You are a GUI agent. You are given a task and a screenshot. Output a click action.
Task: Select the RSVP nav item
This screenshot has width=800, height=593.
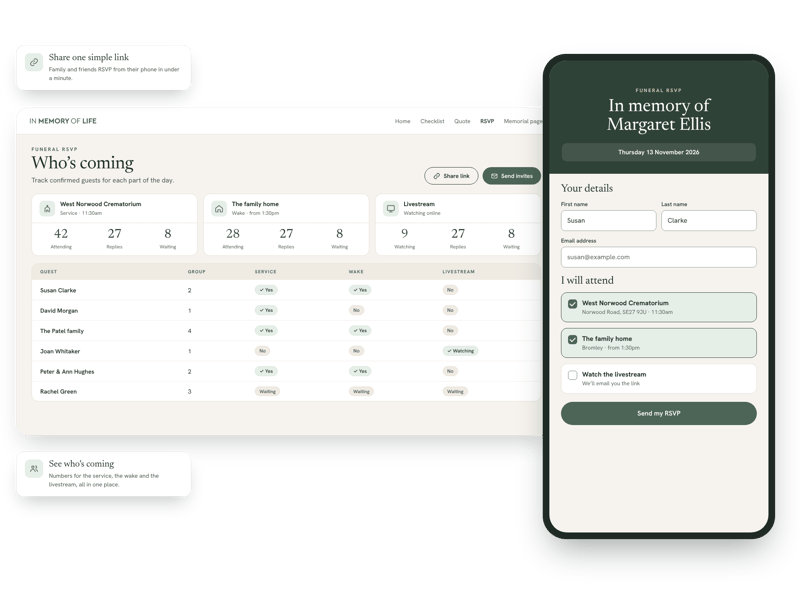[x=487, y=121]
